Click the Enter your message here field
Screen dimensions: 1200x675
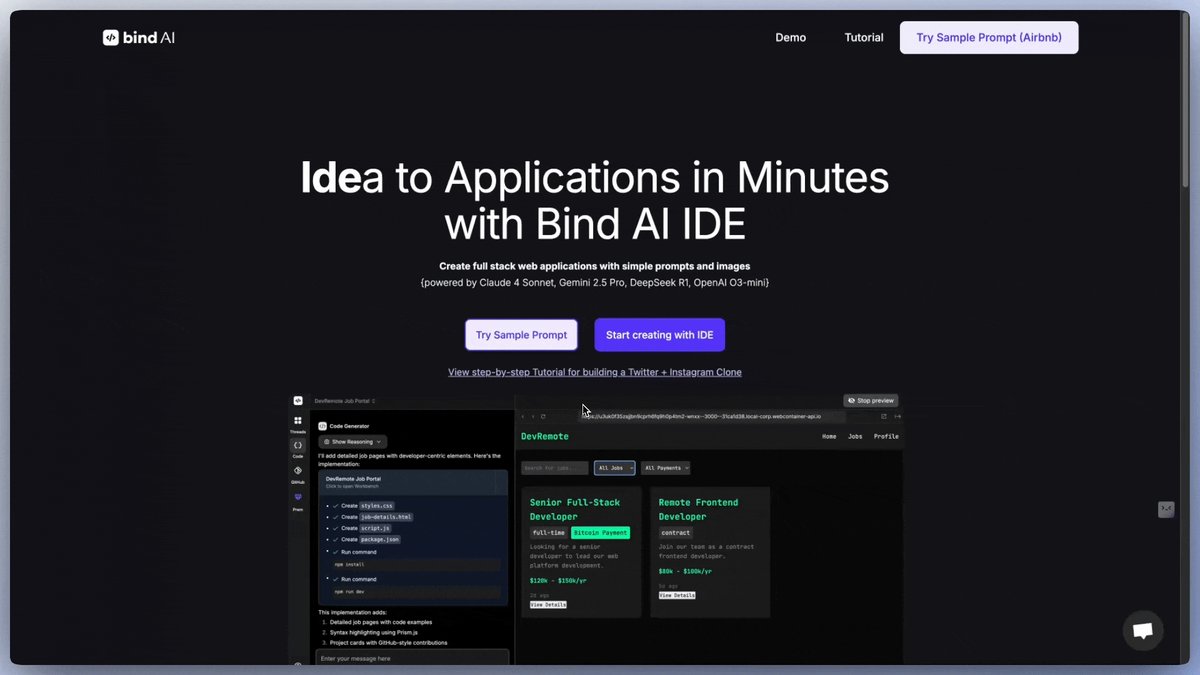point(413,658)
